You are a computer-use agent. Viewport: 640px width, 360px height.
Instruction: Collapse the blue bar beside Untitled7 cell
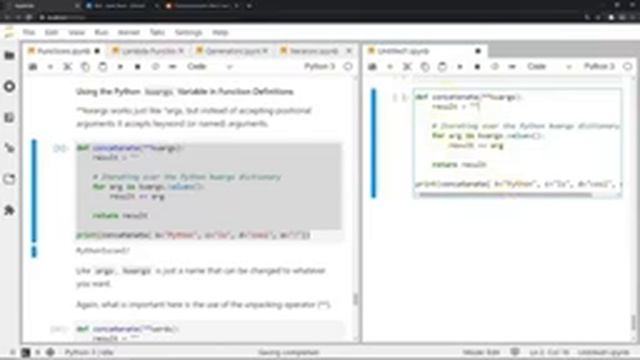point(373,143)
